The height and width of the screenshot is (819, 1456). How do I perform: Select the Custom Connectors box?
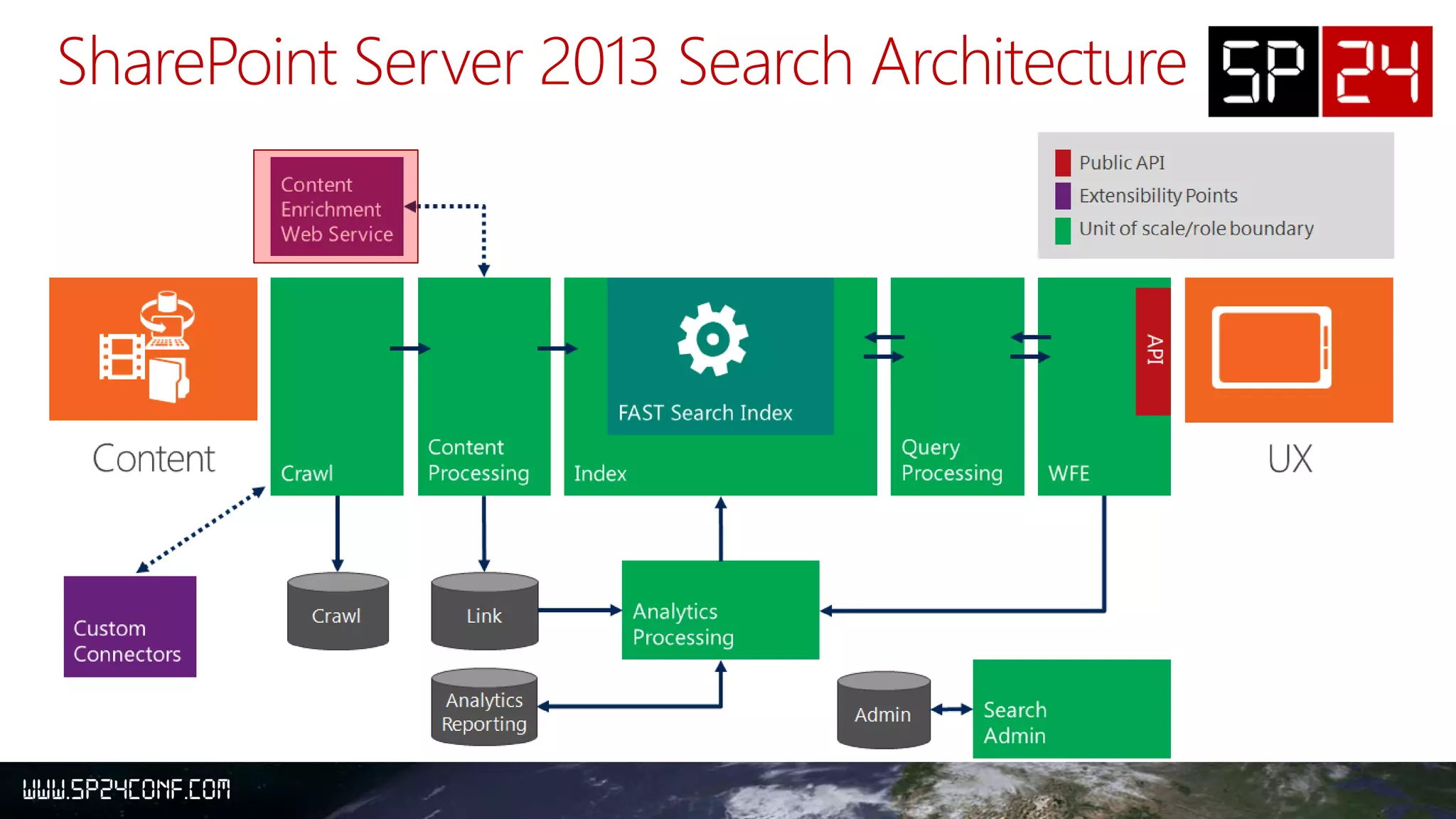click(x=129, y=627)
